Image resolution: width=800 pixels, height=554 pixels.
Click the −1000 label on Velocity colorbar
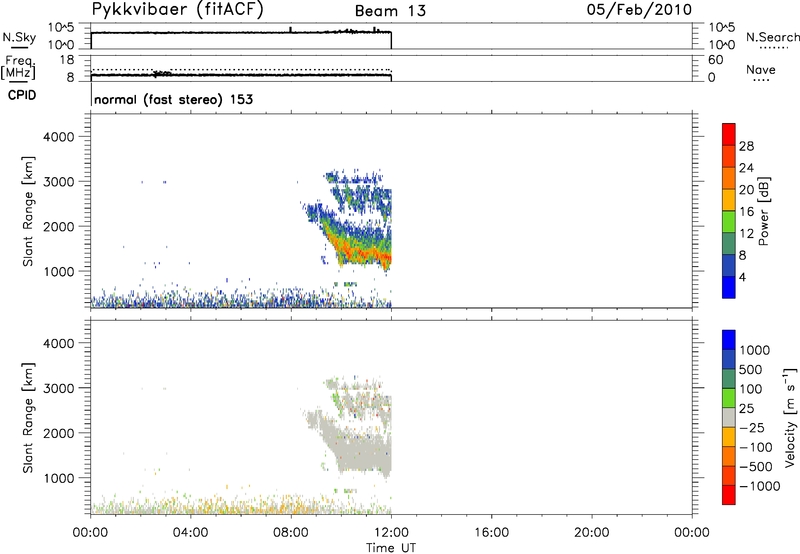pyautogui.click(x=759, y=486)
